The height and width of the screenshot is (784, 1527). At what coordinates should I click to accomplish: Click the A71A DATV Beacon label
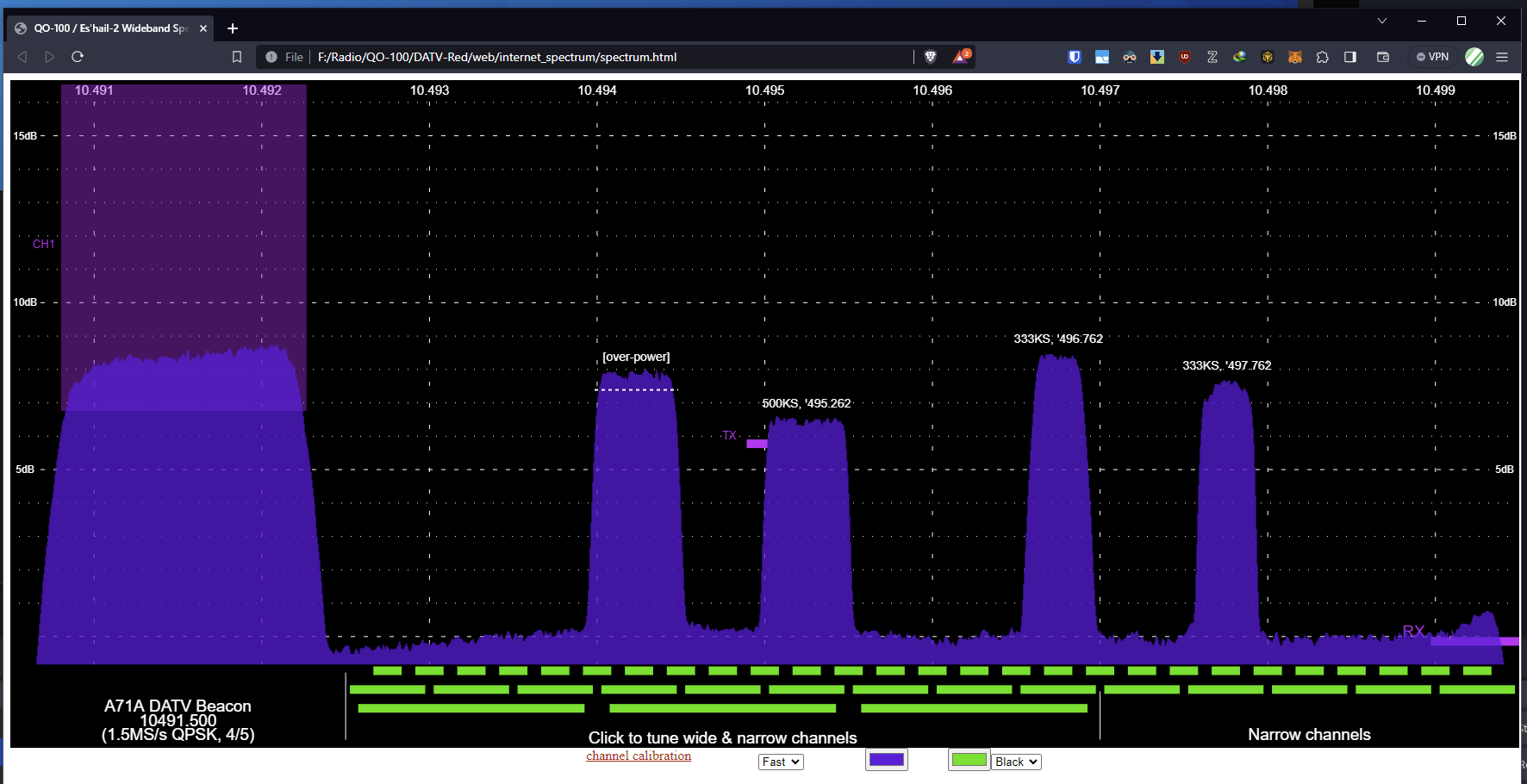pos(178,706)
